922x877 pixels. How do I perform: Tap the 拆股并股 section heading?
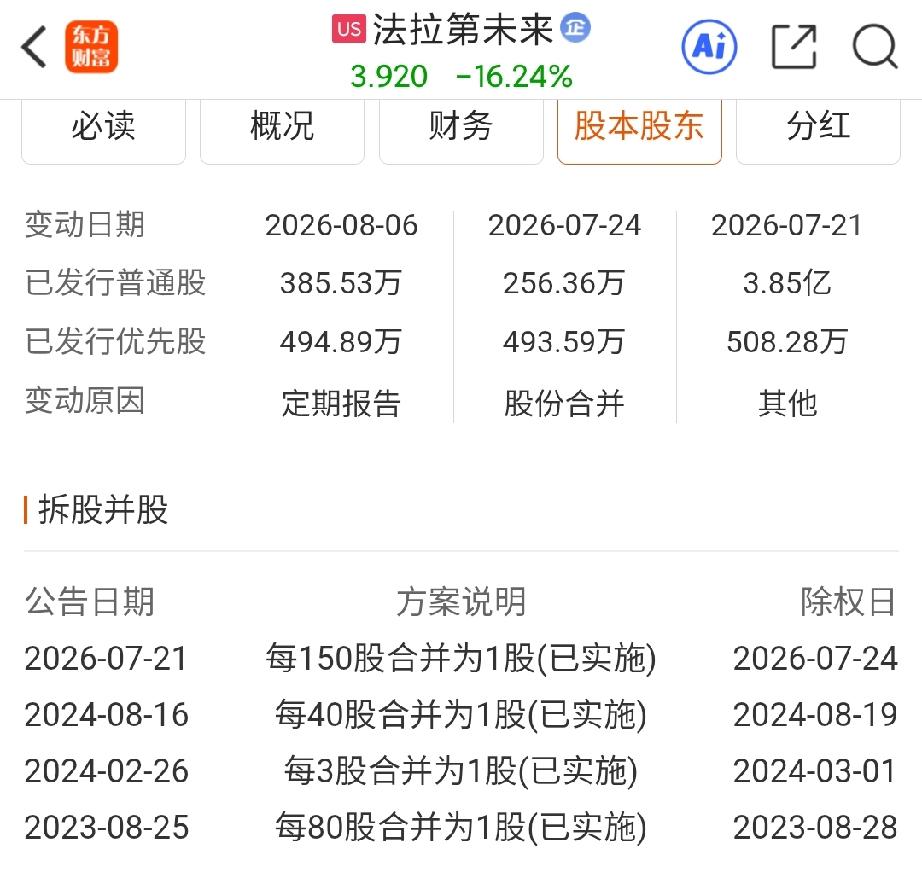click(103, 509)
